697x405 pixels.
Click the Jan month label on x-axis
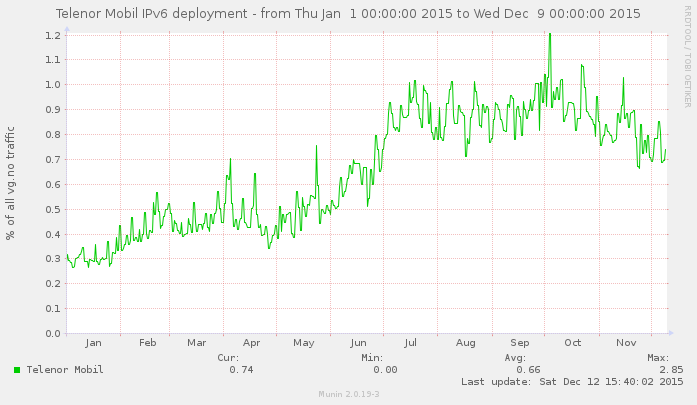pos(93,343)
